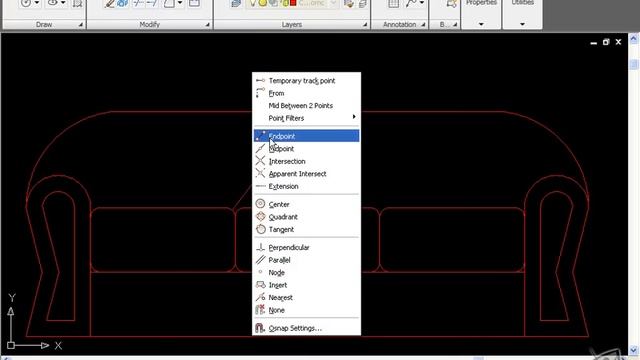Select the Midpoint object snap
640x360 pixels.
(x=306, y=149)
